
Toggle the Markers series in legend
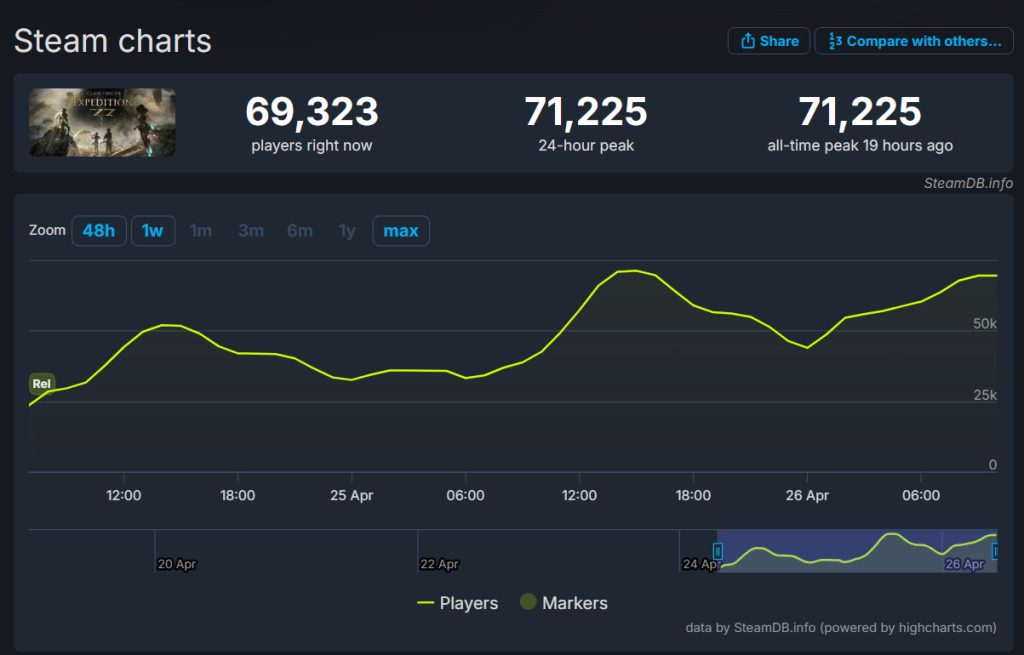tap(564, 602)
